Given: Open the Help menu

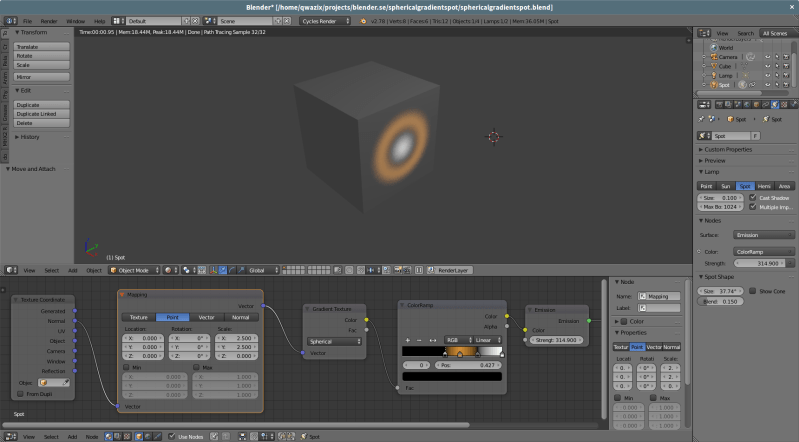Looking at the screenshot, I should (99, 21).
